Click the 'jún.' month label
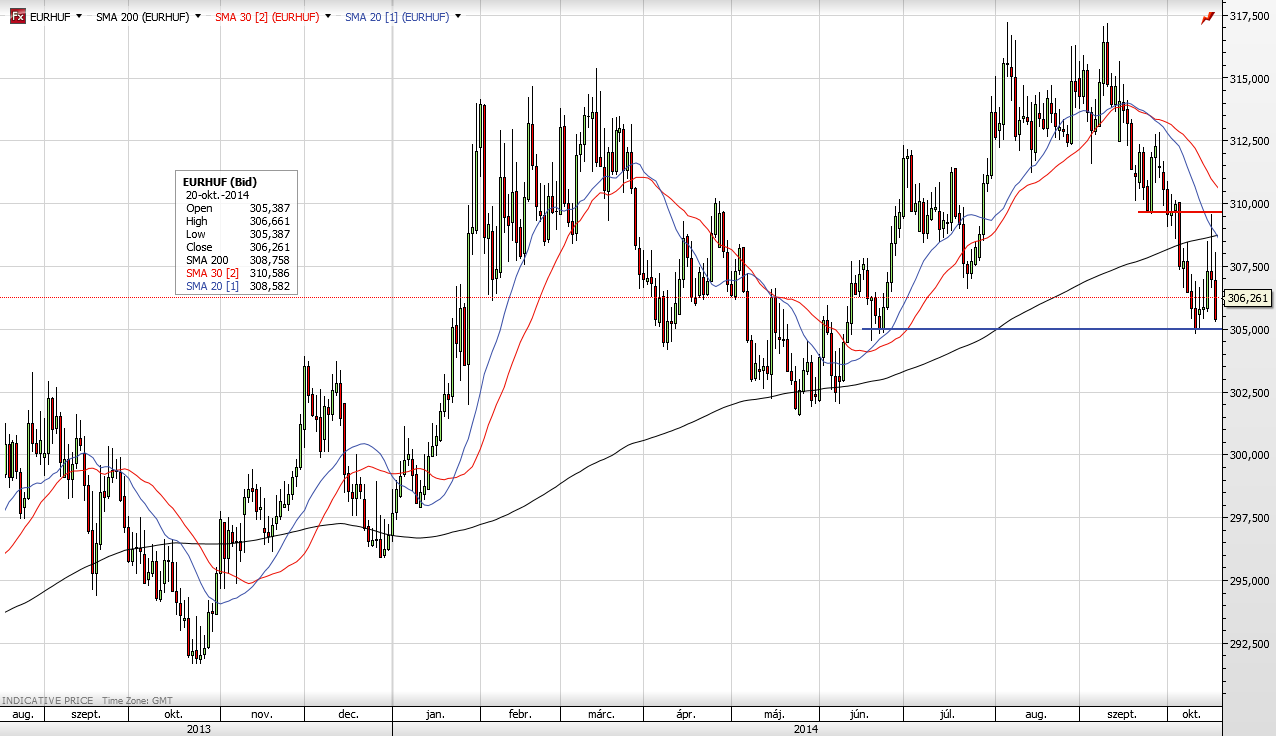This screenshot has height=736, width=1276. click(x=859, y=715)
